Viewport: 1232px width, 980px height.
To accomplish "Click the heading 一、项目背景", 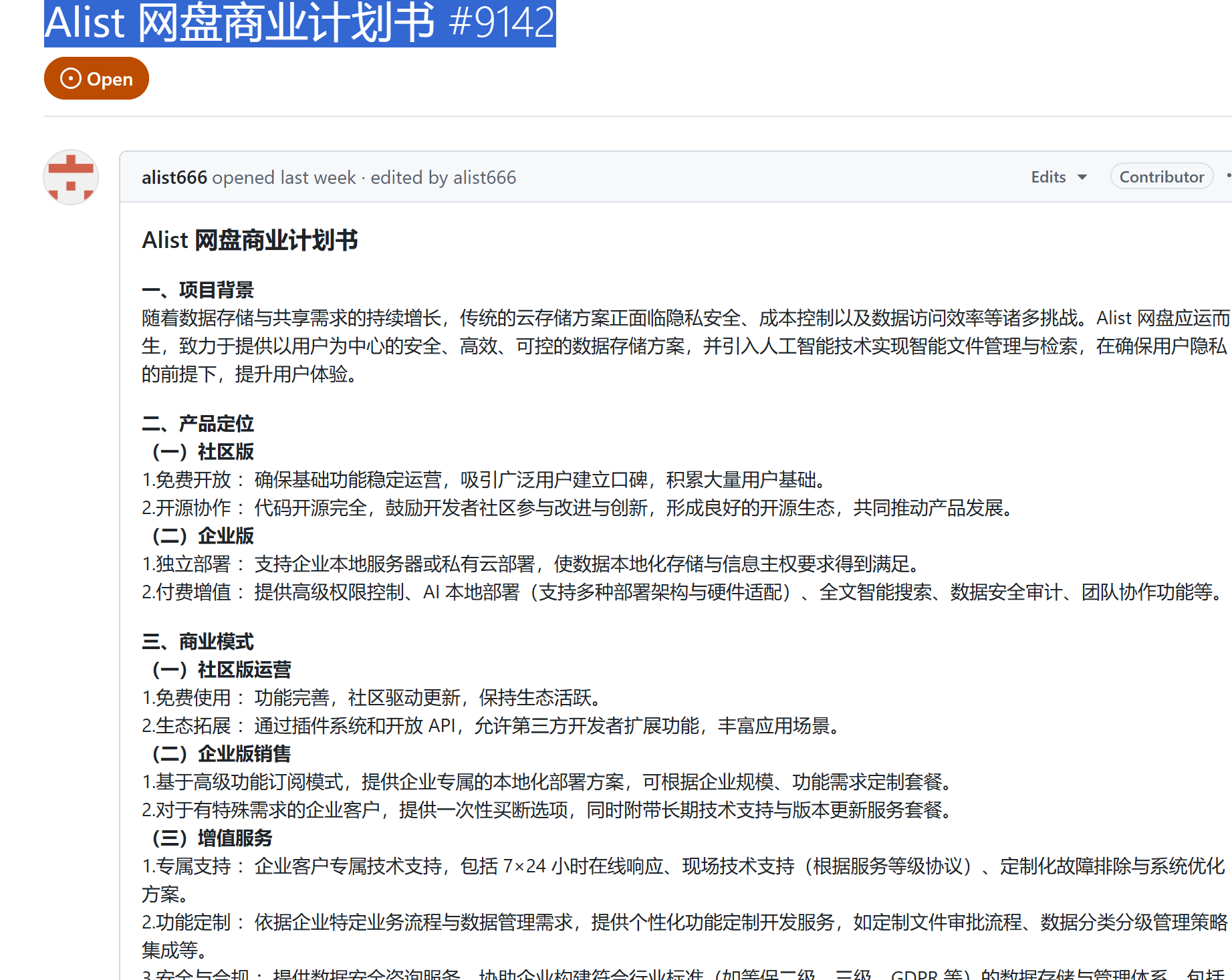I will point(198,289).
